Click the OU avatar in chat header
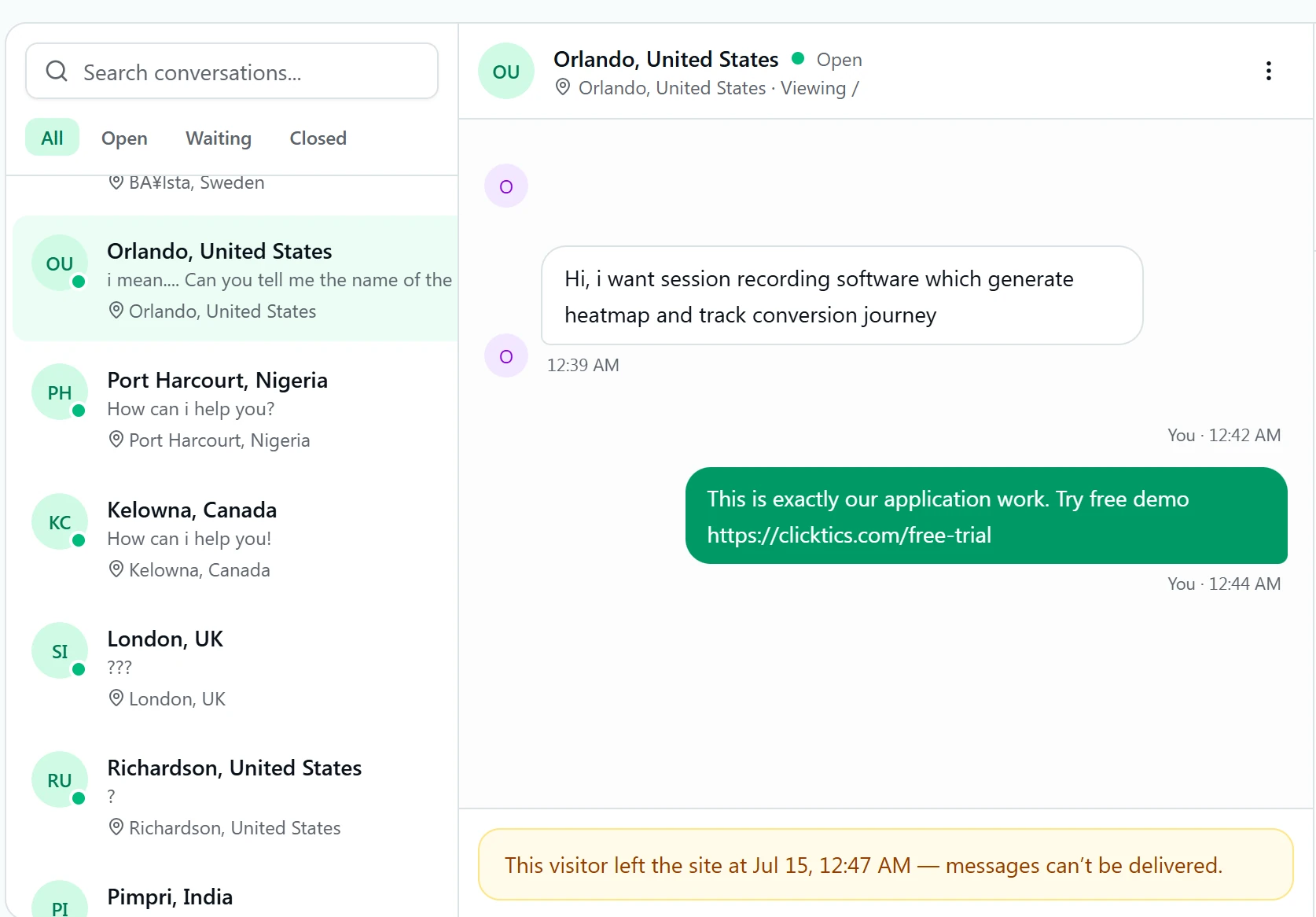This screenshot has height=917, width=1316. [x=506, y=72]
